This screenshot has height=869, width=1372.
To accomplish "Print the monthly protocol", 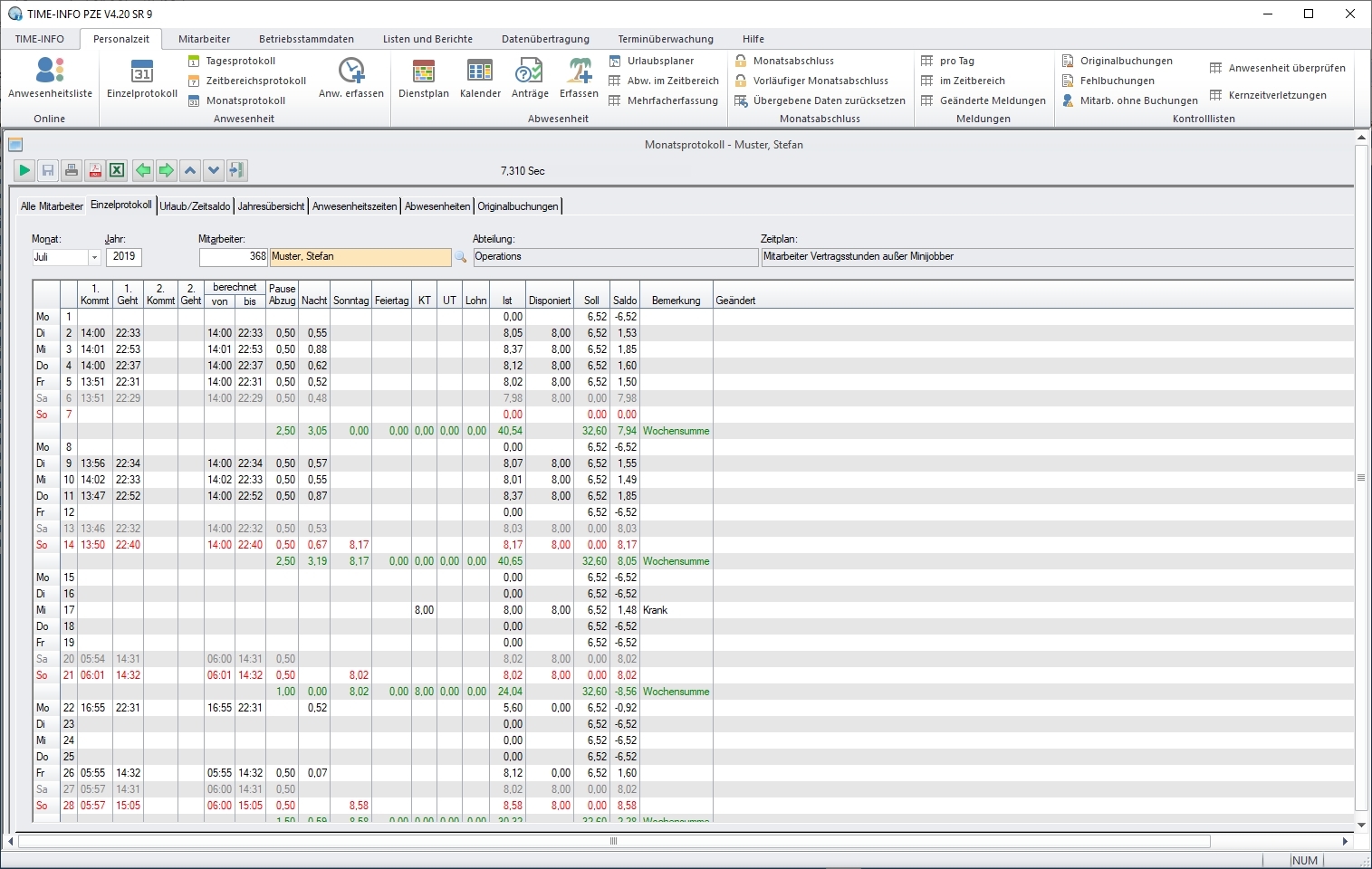I will pyautogui.click(x=72, y=170).
